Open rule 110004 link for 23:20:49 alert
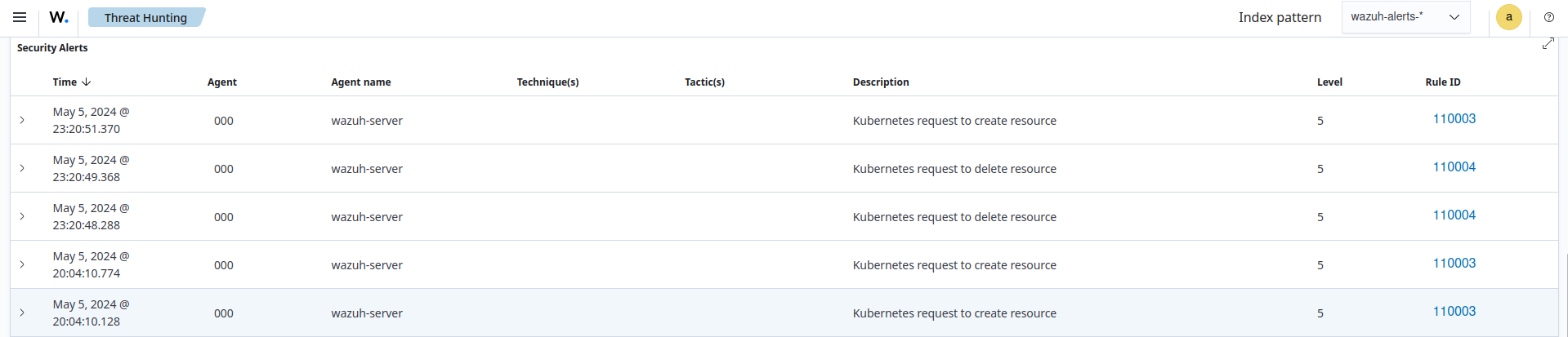The width and height of the screenshot is (1568, 337). [x=1454, y=167]
